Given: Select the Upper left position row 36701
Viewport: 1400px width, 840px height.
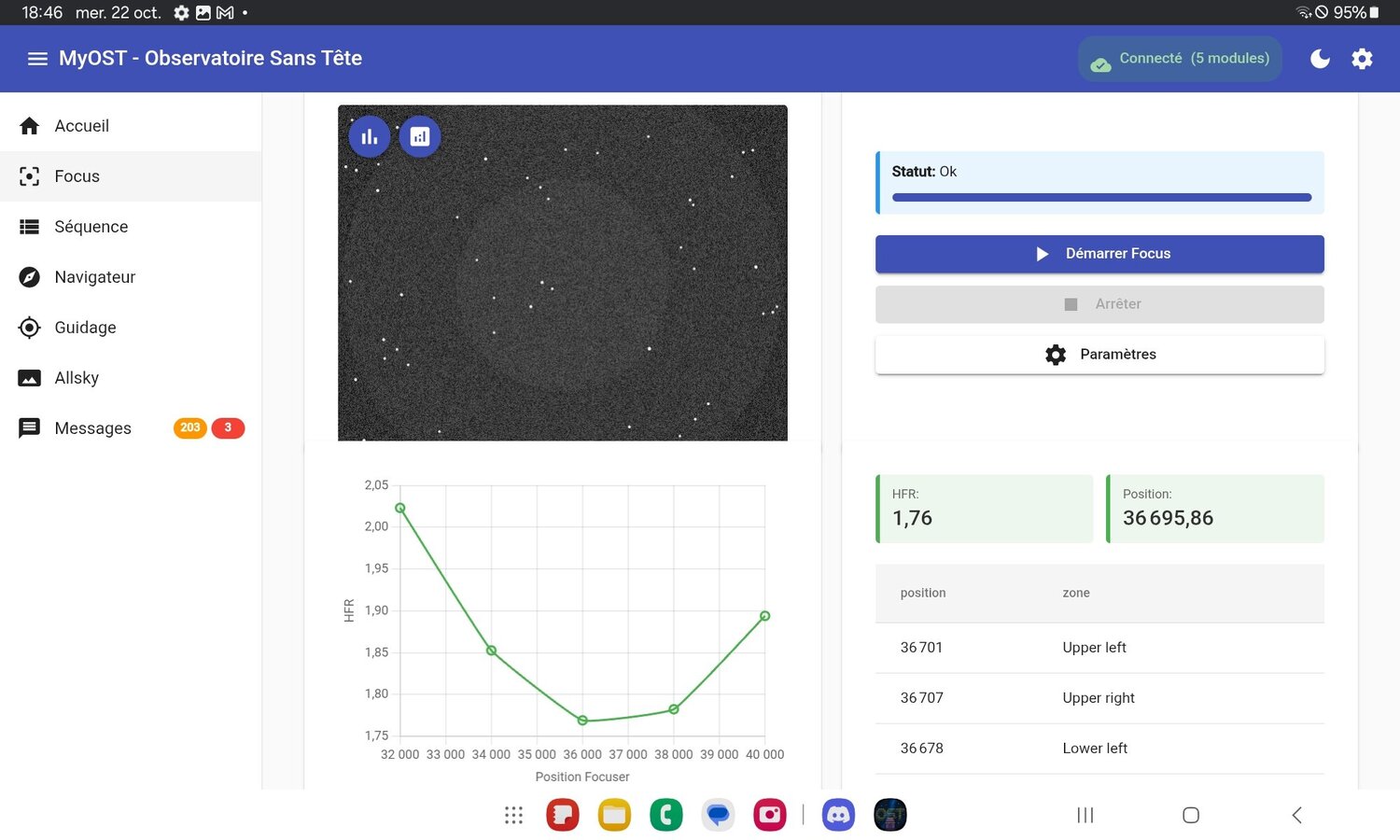Looking at the screenshot, I should click(1027, 648).
